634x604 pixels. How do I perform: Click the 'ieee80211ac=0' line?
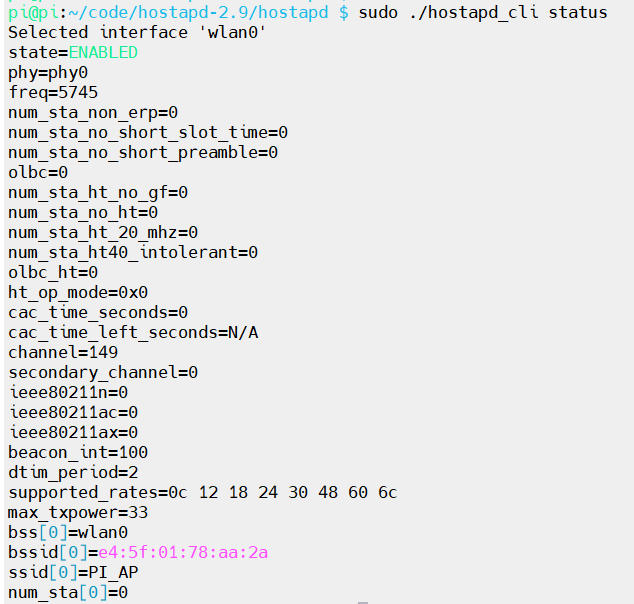coord(73,412)
